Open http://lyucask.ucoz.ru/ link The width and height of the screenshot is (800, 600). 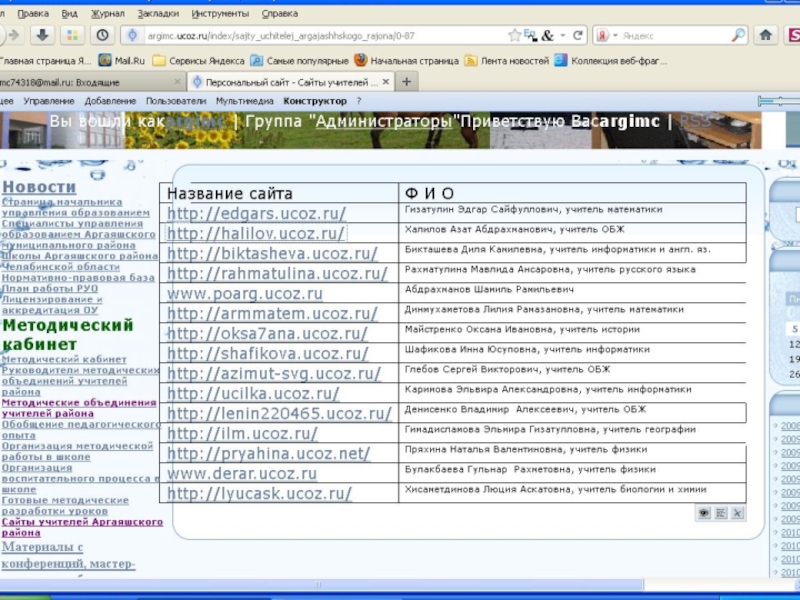tap(259, 493)
